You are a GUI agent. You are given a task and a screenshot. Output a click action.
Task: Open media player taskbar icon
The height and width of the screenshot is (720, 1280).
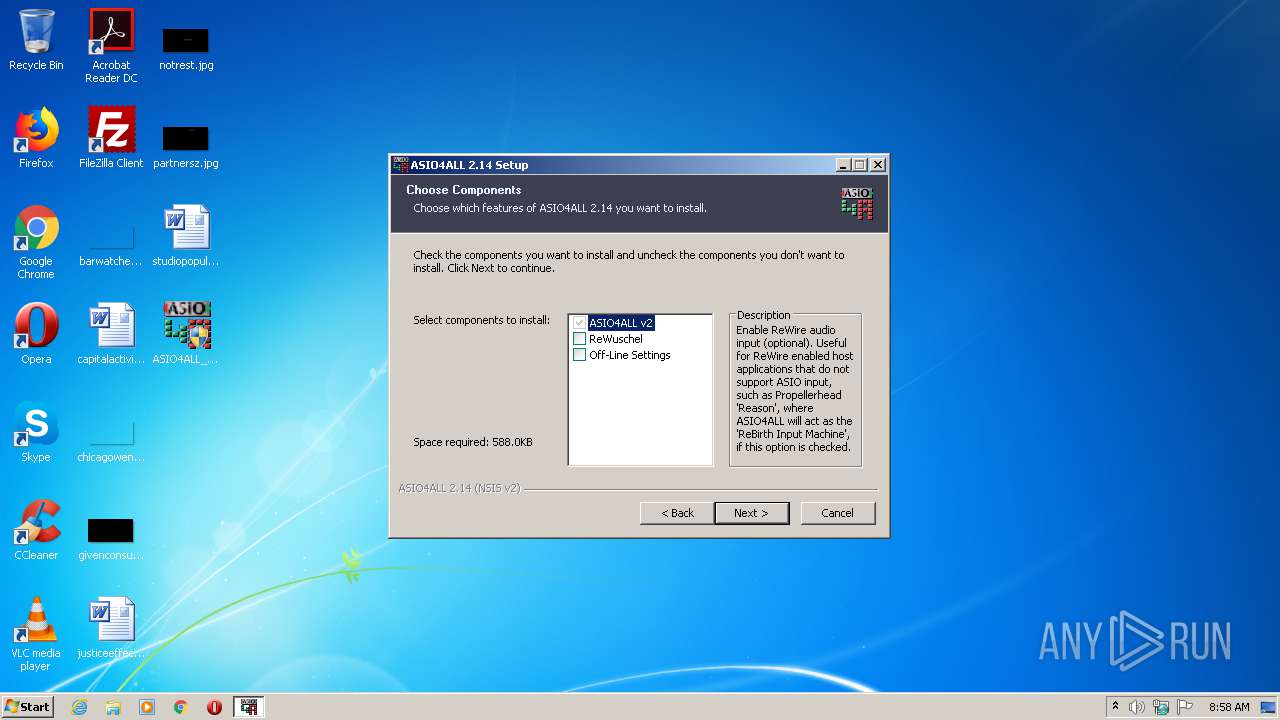click(147, 707)
